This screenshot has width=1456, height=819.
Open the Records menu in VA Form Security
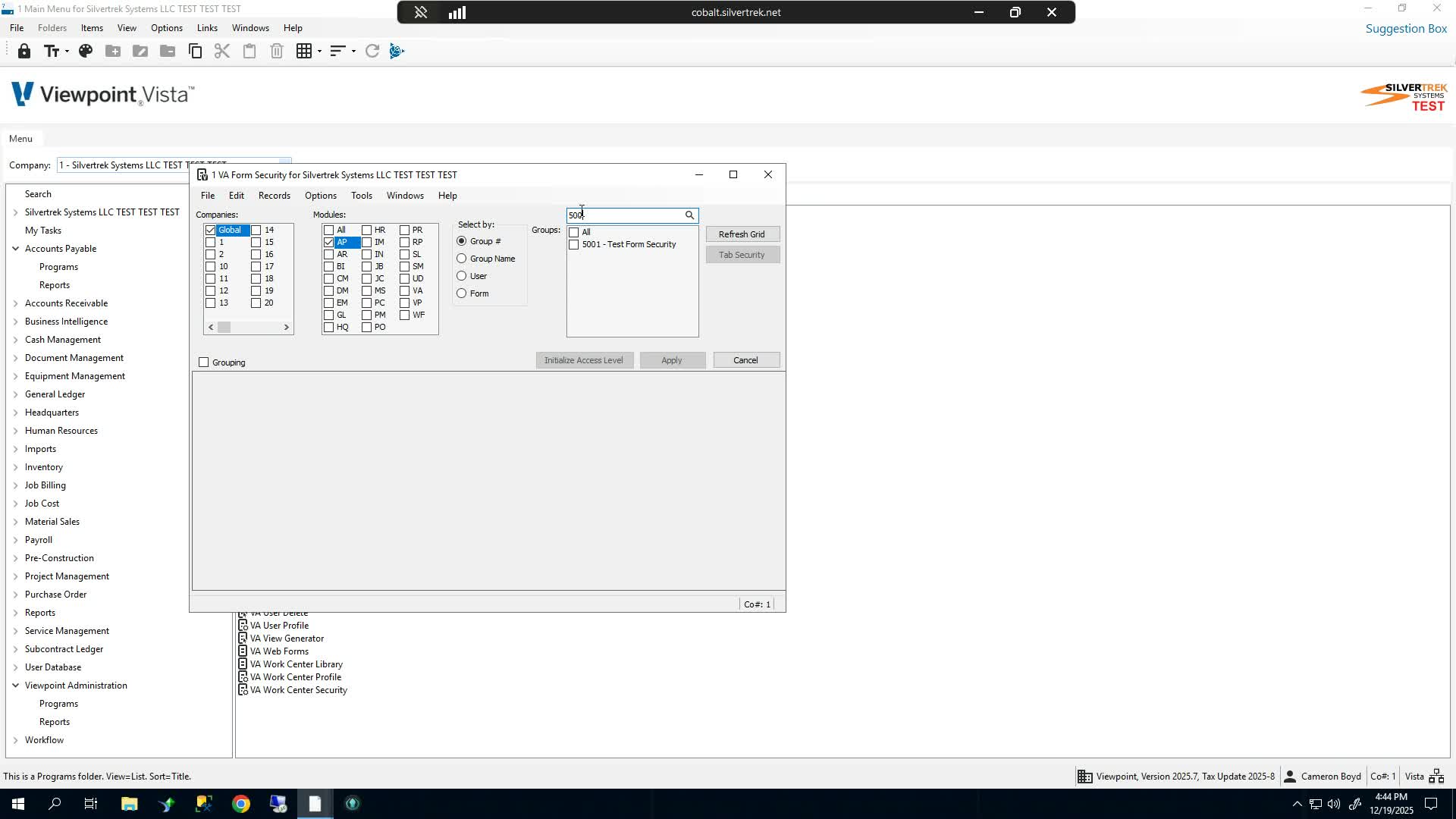point(275,196)
